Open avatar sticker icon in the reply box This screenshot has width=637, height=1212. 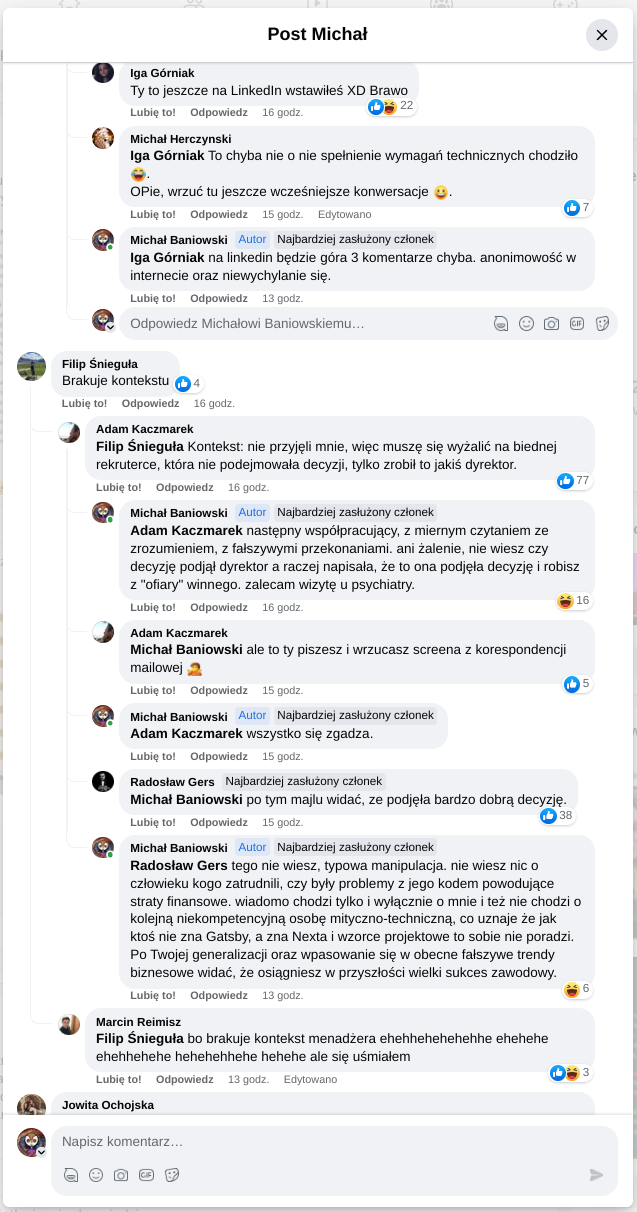point(501,323)
